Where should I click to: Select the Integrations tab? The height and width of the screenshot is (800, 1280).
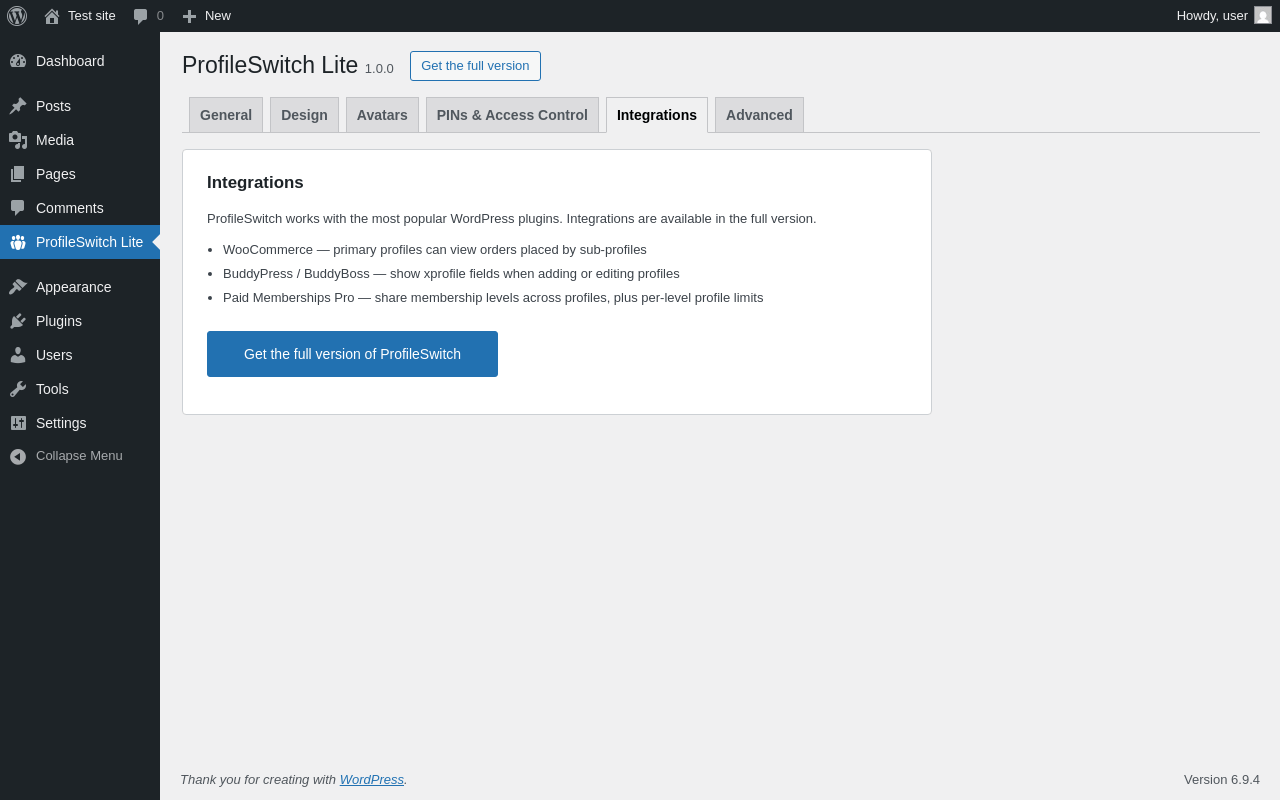point(657,115)
